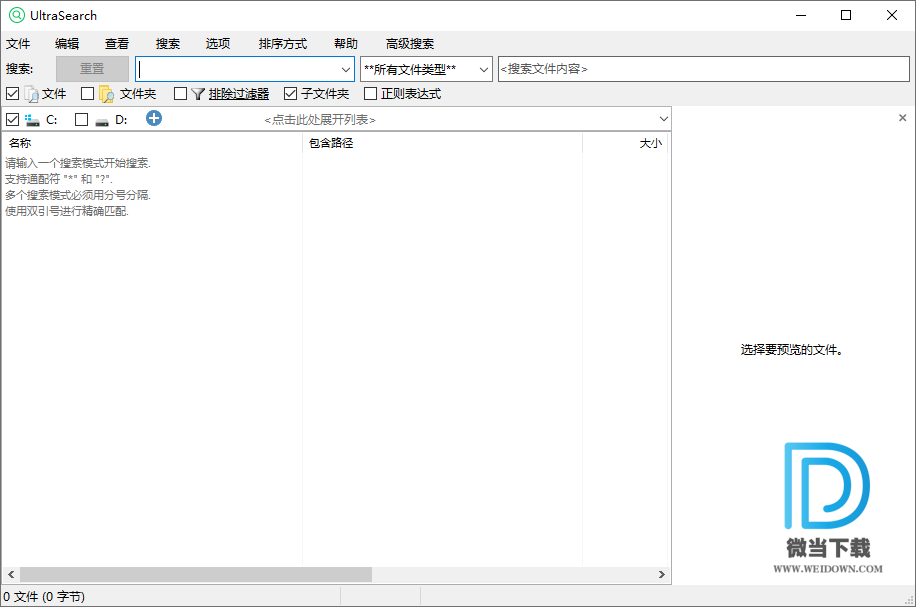Minimize the UltraSearch window
This screenshot has height=607, width=916.
point(801,15)
